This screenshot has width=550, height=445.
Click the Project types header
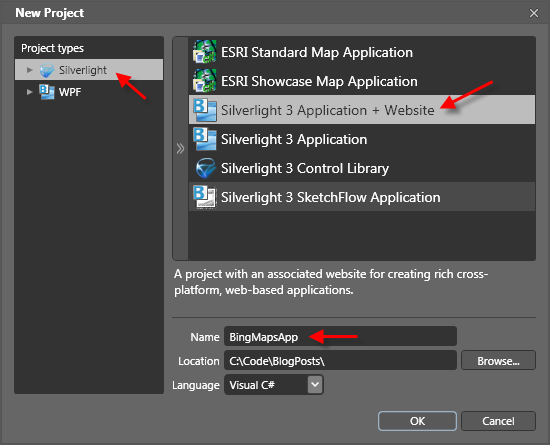pos(53,48)
